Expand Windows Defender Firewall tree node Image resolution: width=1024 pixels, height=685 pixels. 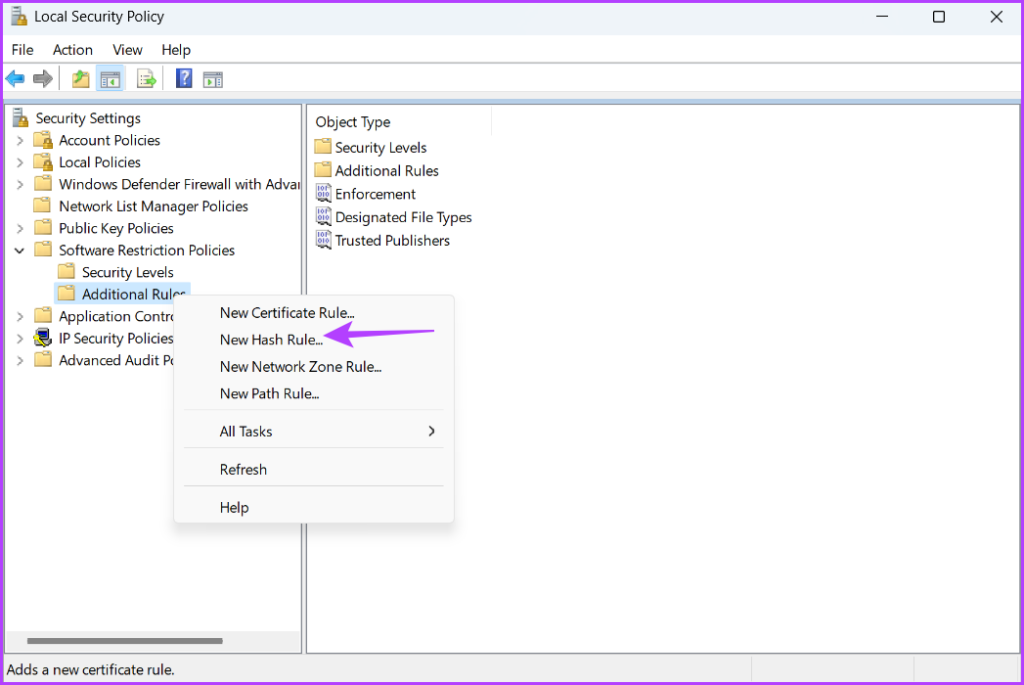[x=20, y=185]
